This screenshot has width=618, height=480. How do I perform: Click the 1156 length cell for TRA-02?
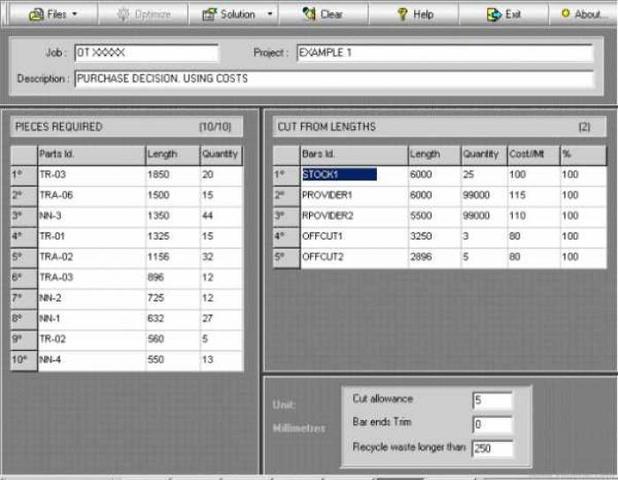tap(173, 257)
